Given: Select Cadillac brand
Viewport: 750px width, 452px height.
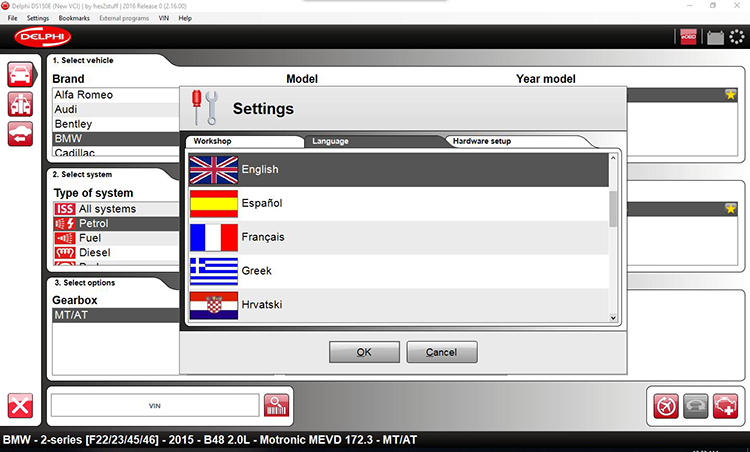Looking at the screenshot, I should tap(116, 152).
